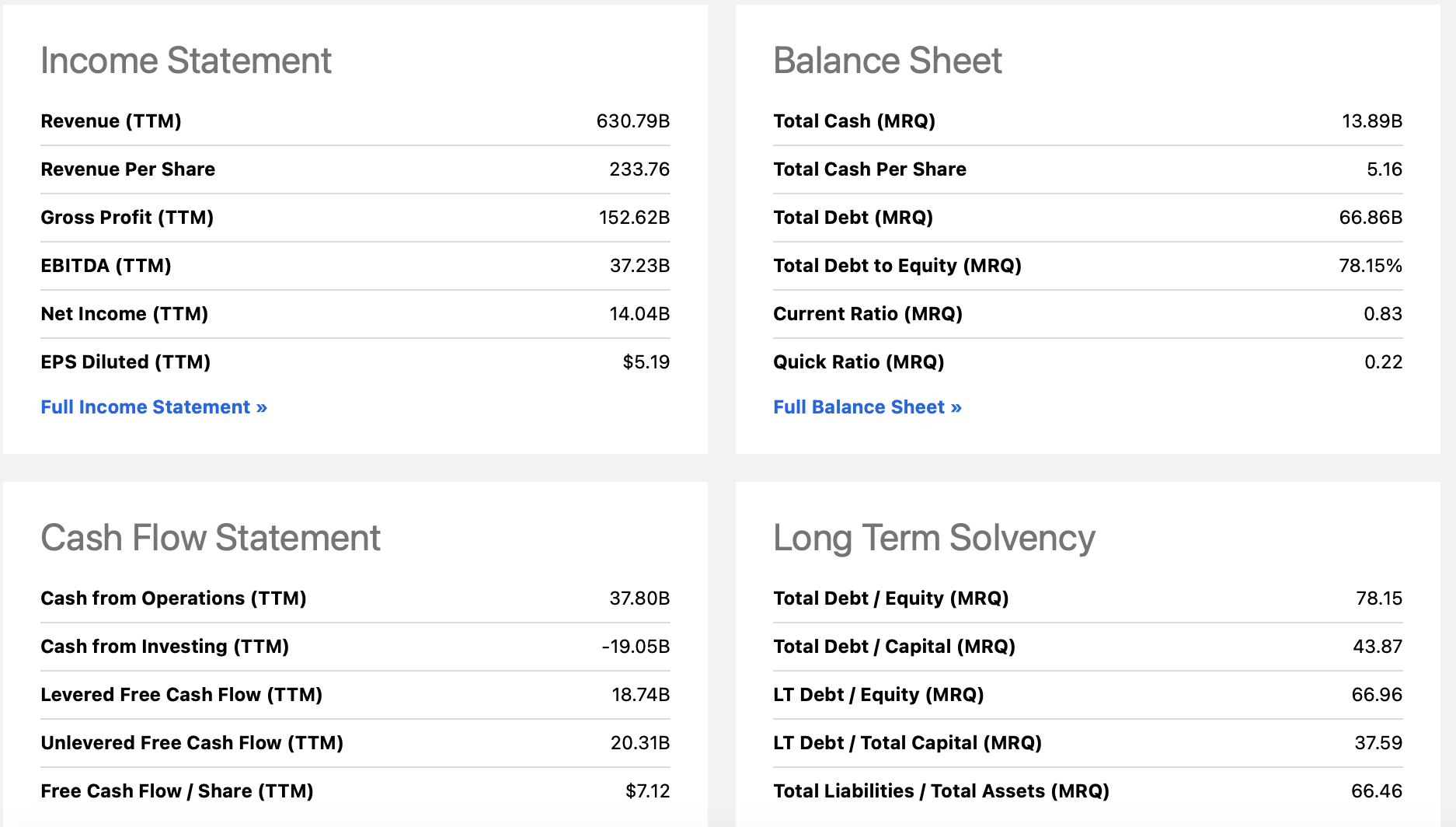Open the Full Income Statement link
1456x827 pixels.
click(154, 407)
